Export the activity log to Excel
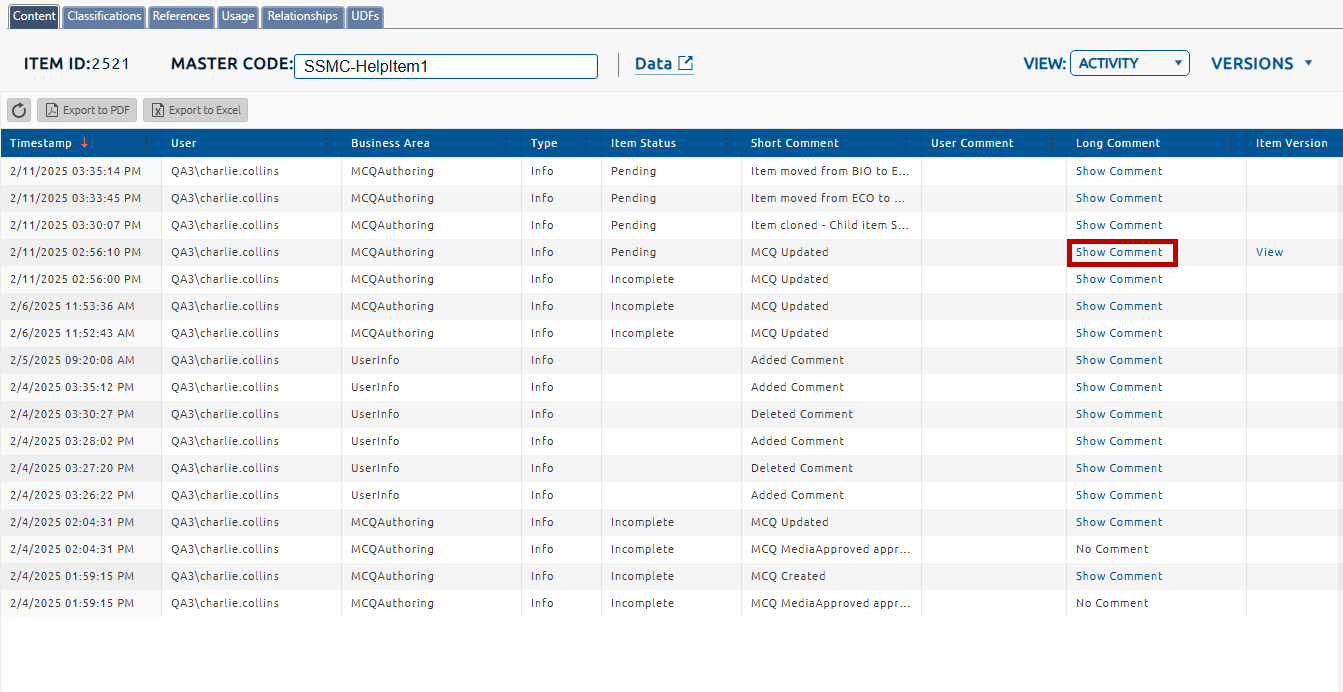Image resolution: width=1343 pixels, height=692 pixels. pyautogui.click(x=195, y=110)
